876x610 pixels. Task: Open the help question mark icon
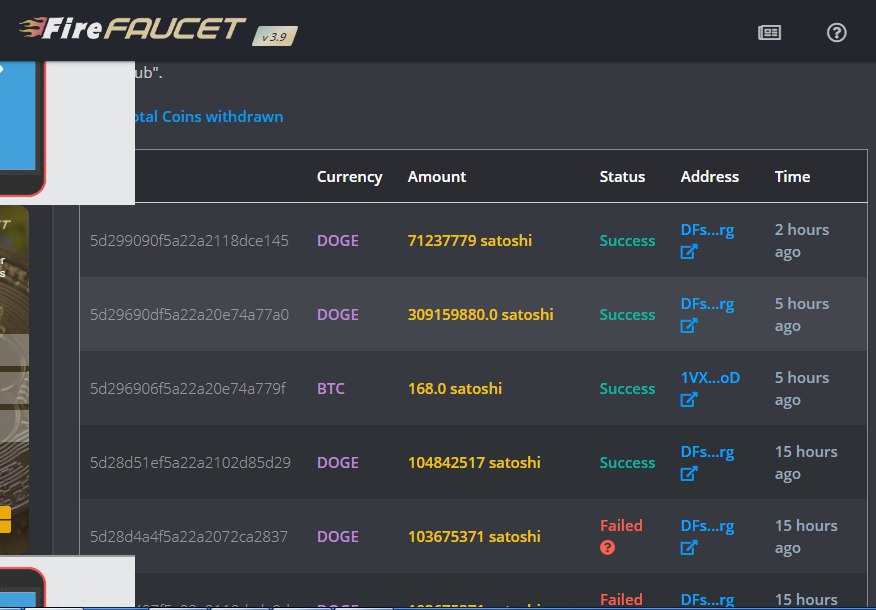[836, 32]
